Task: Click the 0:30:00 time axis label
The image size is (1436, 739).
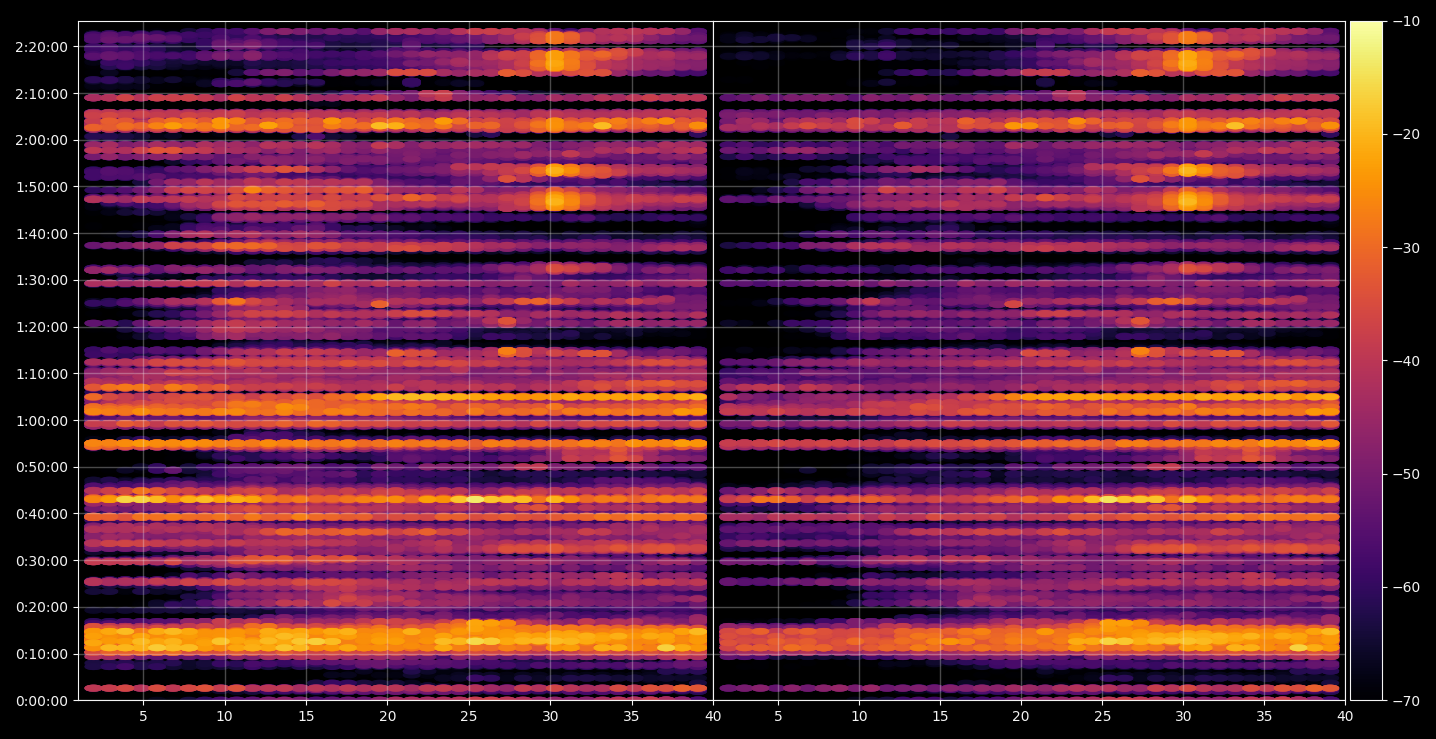Action: 42,560
